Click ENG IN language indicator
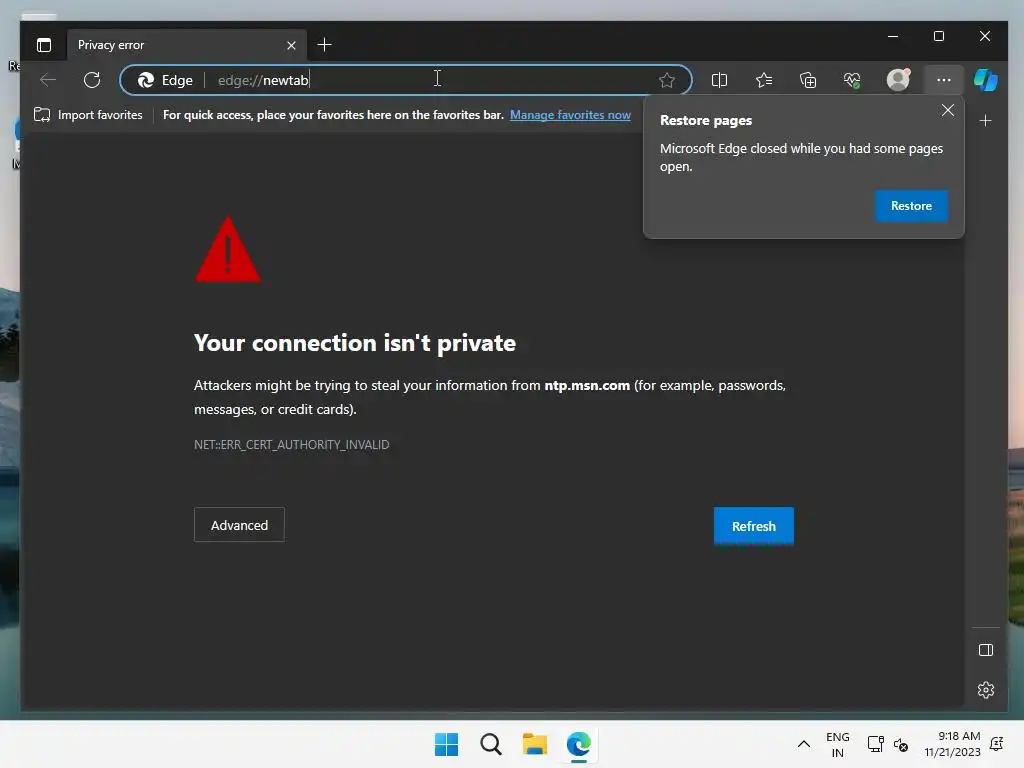 point(837,744)
